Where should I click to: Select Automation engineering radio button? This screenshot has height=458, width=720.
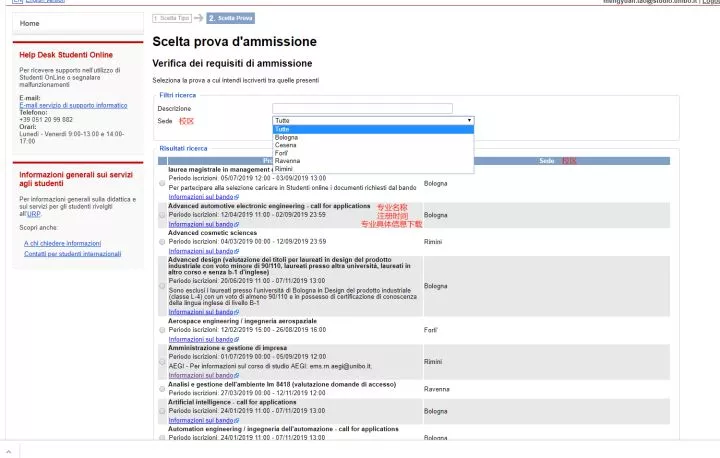[162, 437]
